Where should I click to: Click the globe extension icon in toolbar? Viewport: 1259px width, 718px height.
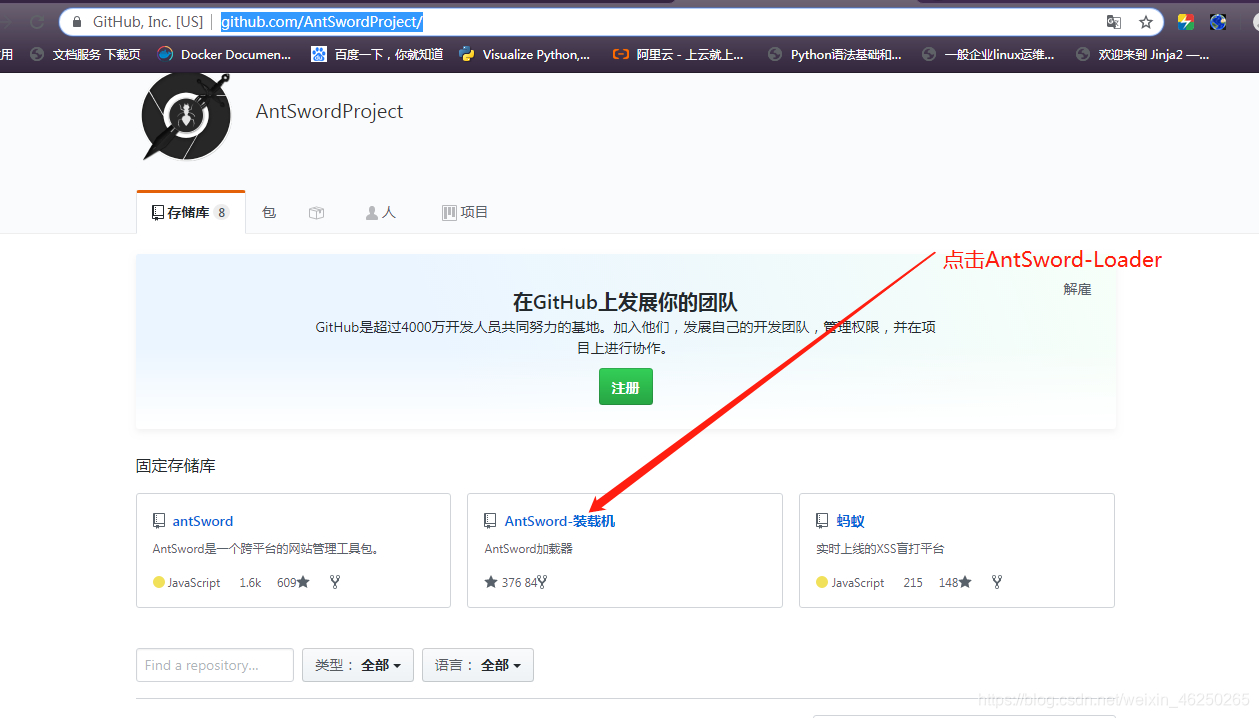(x=1218, y=22)
